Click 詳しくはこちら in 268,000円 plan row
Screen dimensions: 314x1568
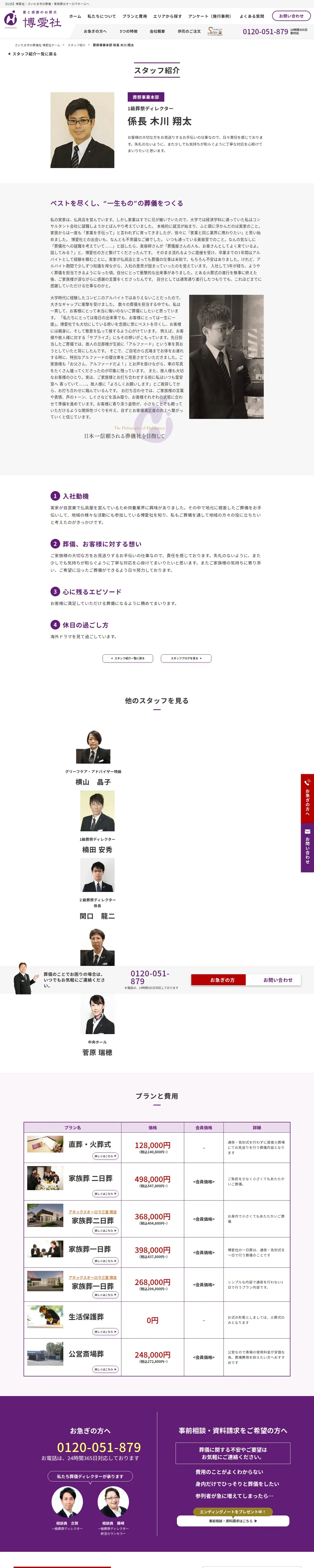pos(105,1295)
